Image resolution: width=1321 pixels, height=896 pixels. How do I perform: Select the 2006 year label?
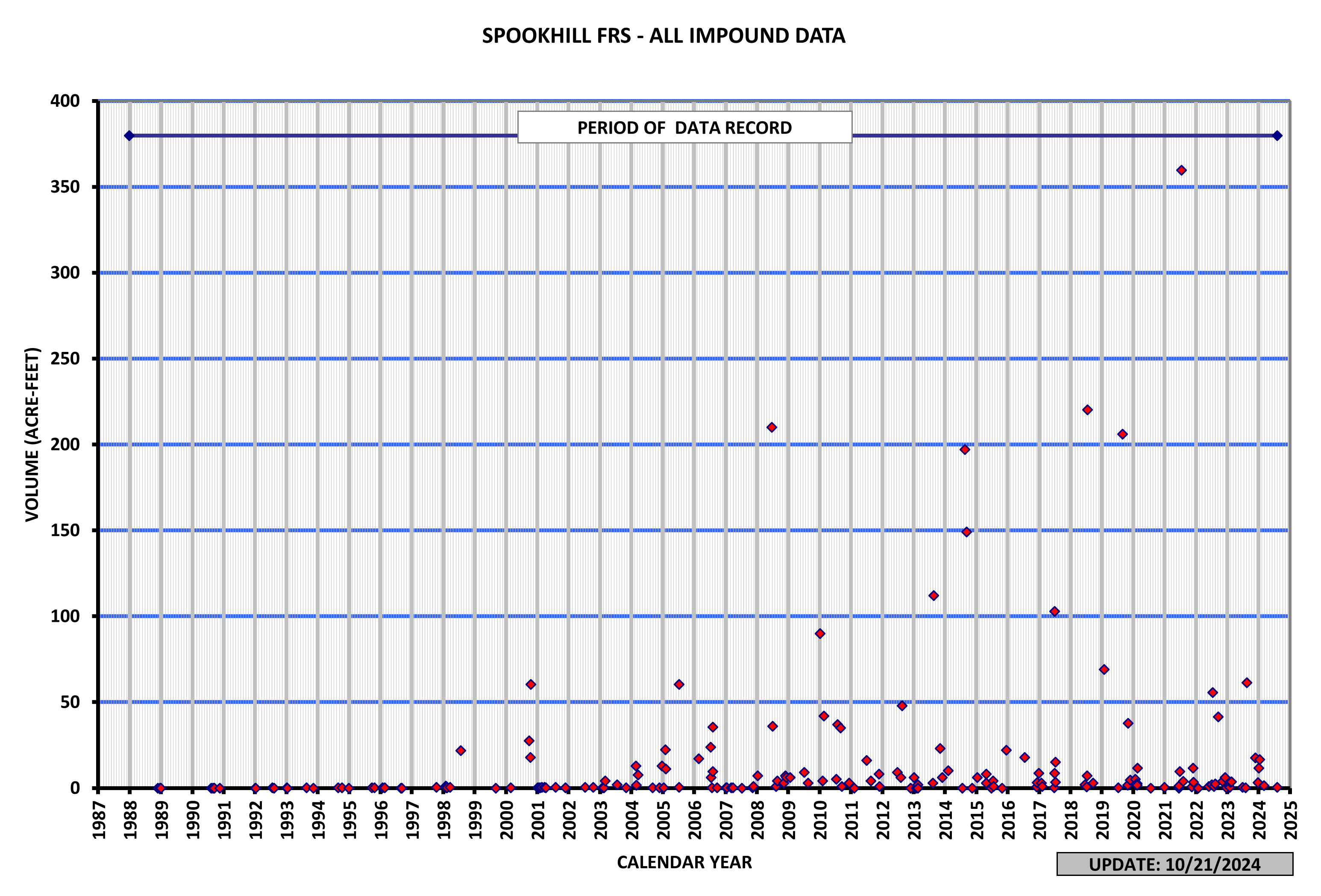coord(695,820)
